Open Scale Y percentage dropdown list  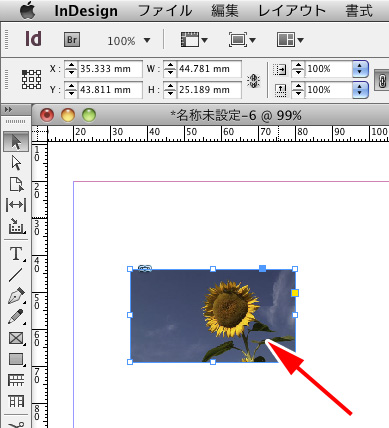tap(360, 90)
